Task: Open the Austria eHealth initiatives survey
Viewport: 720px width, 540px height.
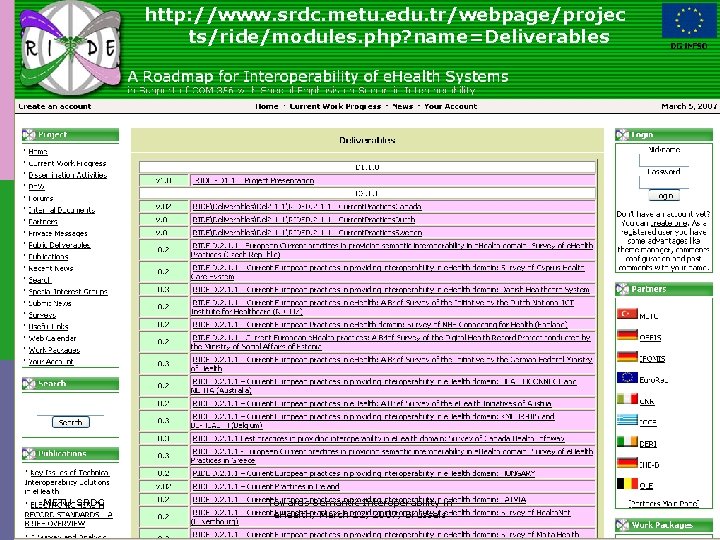Action: point(372,404)
